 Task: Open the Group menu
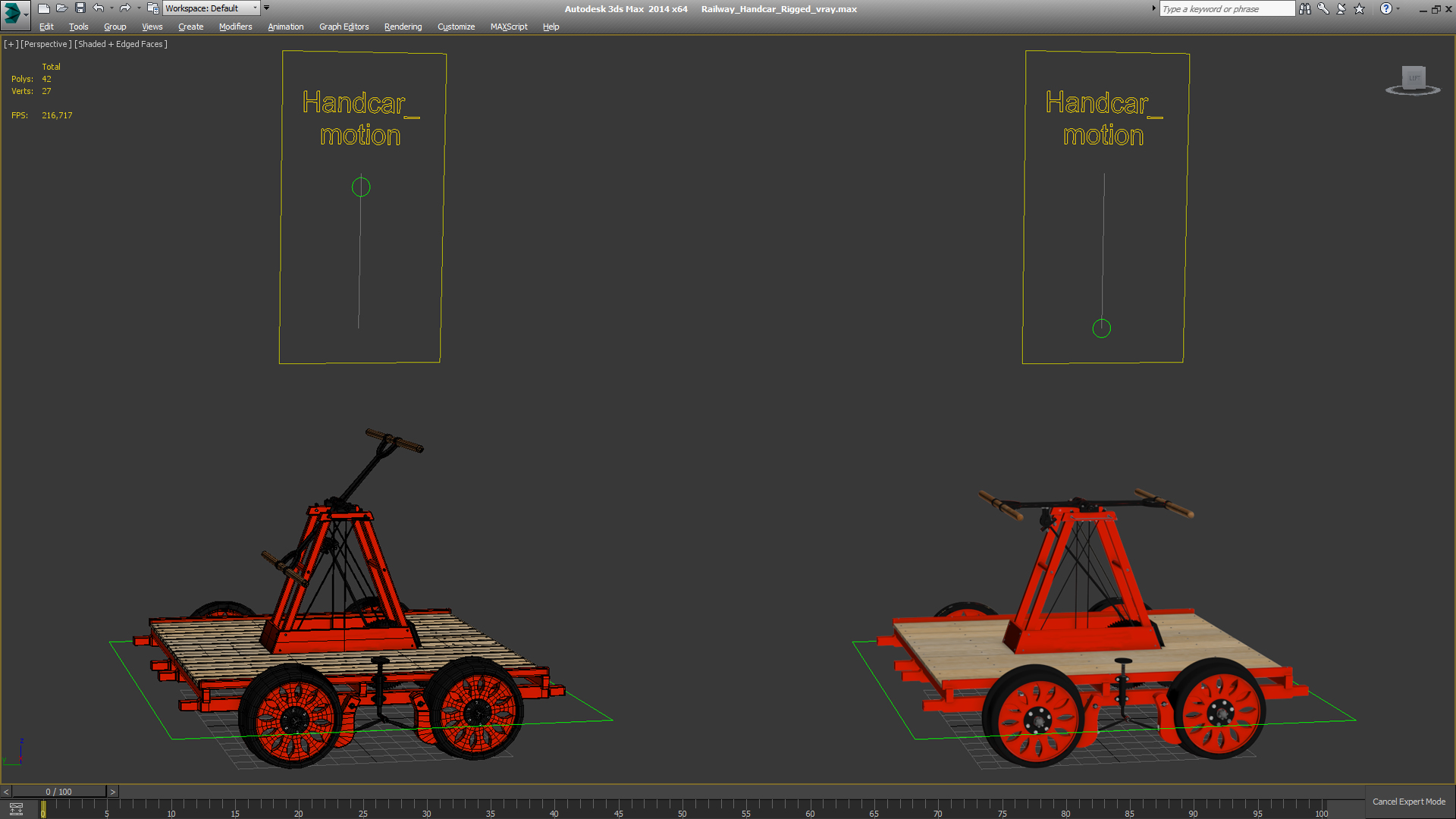pos(115,27)
